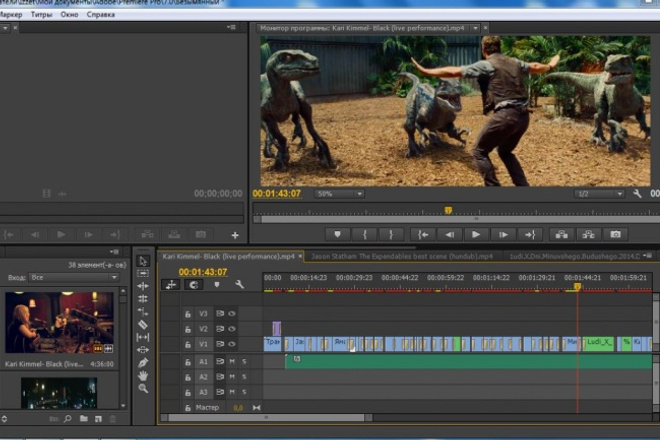Click the timeline horizontal zoom scrollbar
This screenshot has height=440, width=660.
click(267, 418)
